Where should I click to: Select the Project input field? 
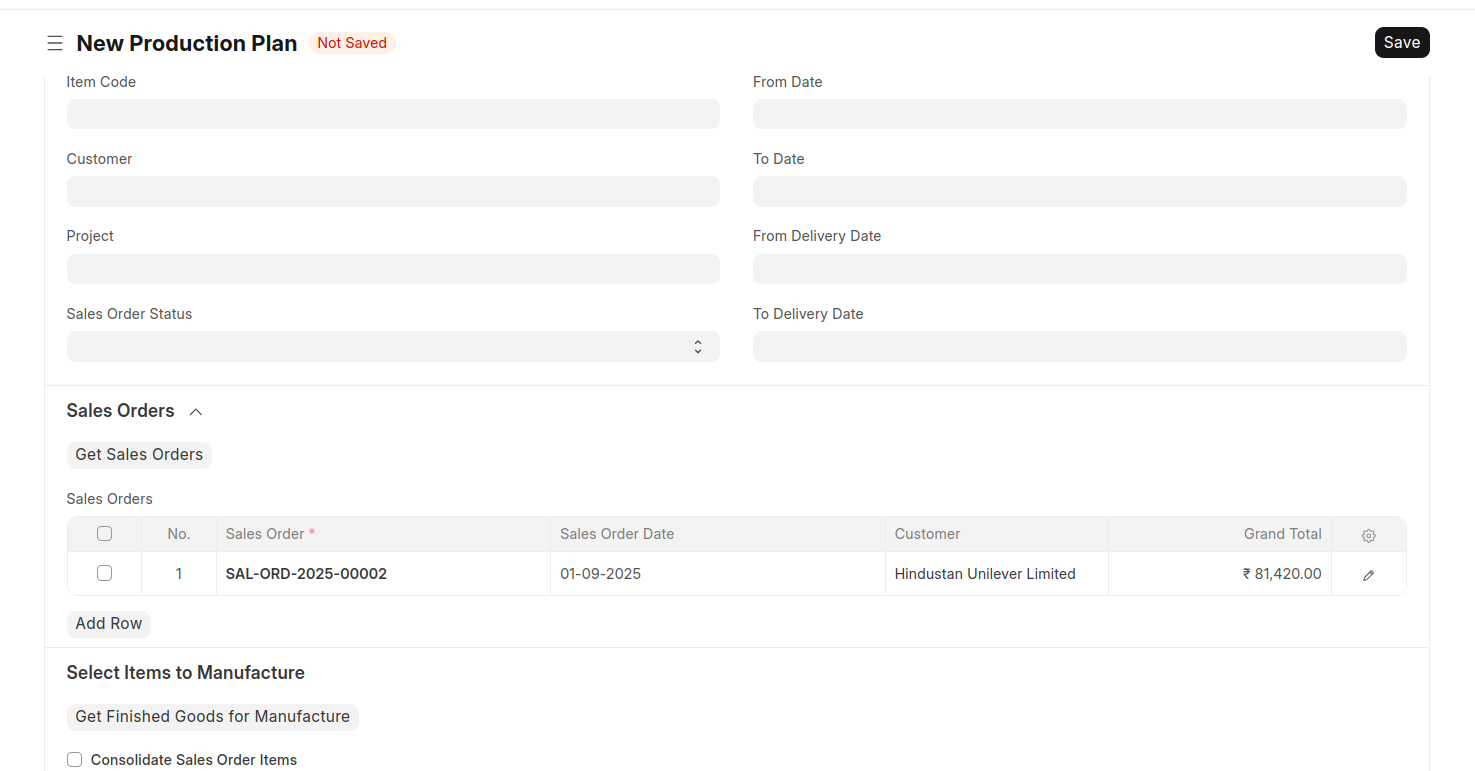393,269
